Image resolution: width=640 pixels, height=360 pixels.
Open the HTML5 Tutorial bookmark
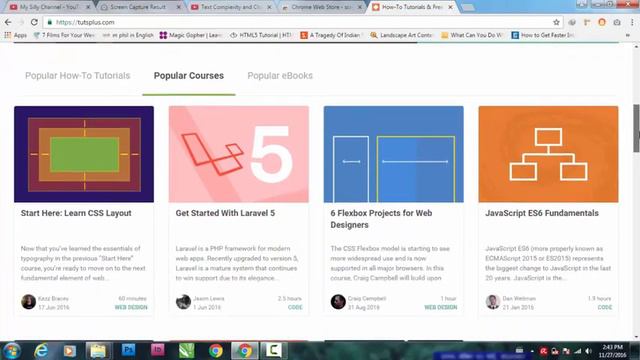(261, 35)
